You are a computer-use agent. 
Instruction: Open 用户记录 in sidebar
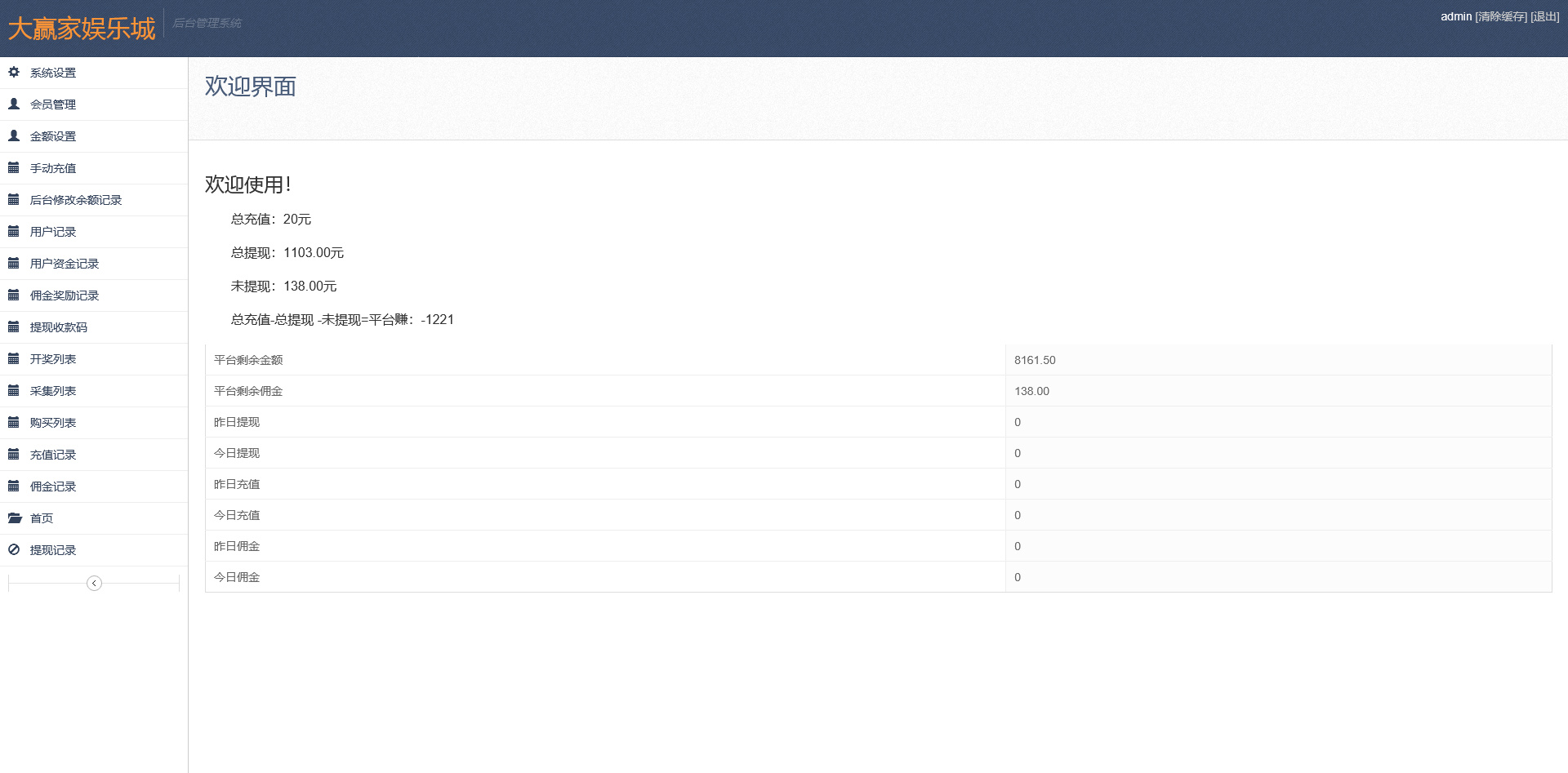[94, 232]
